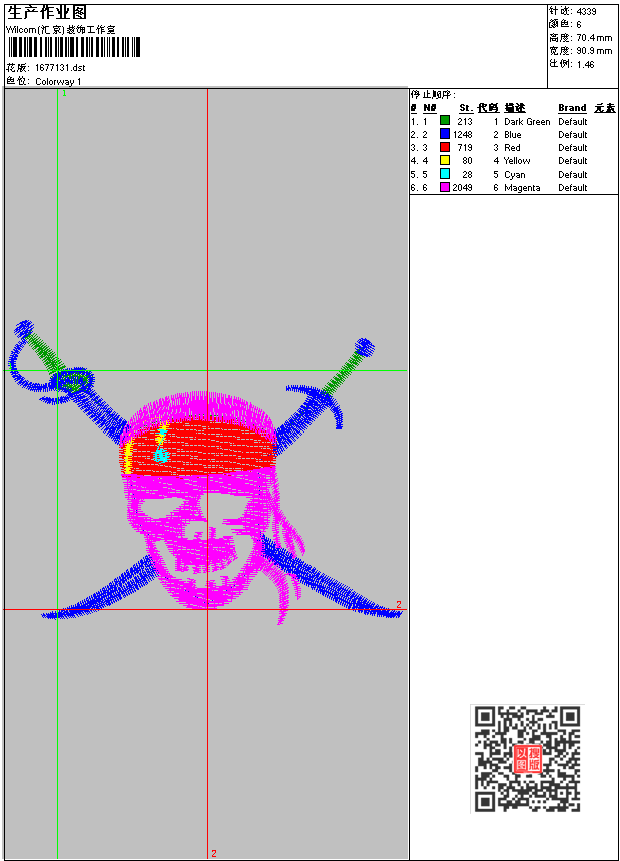Click stitch count 719 in Red row
Viewport: 620px width, 861px height.
pos(465,148)
